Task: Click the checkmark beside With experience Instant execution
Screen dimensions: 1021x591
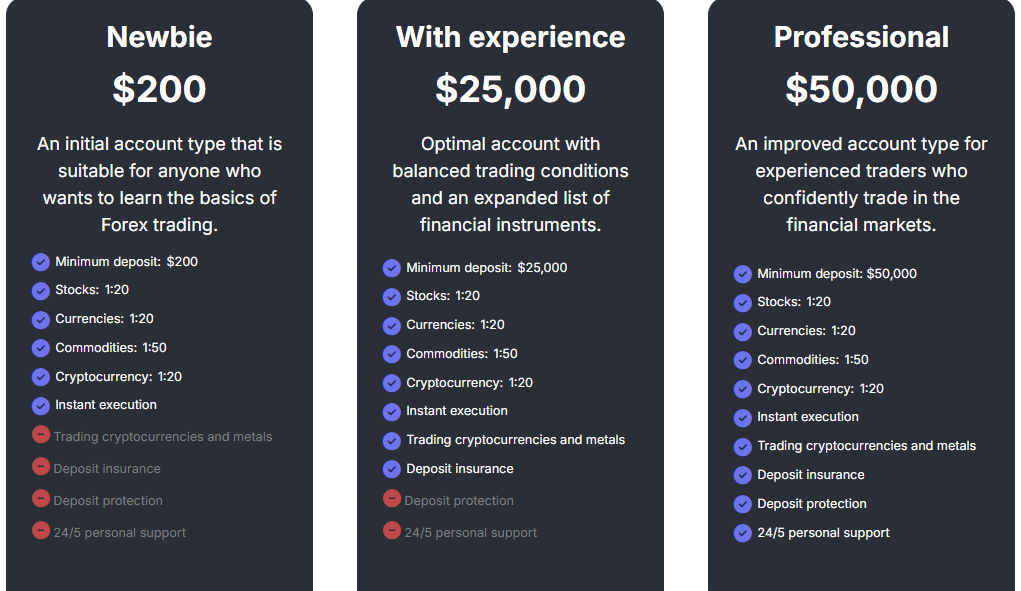Action: 391,412
